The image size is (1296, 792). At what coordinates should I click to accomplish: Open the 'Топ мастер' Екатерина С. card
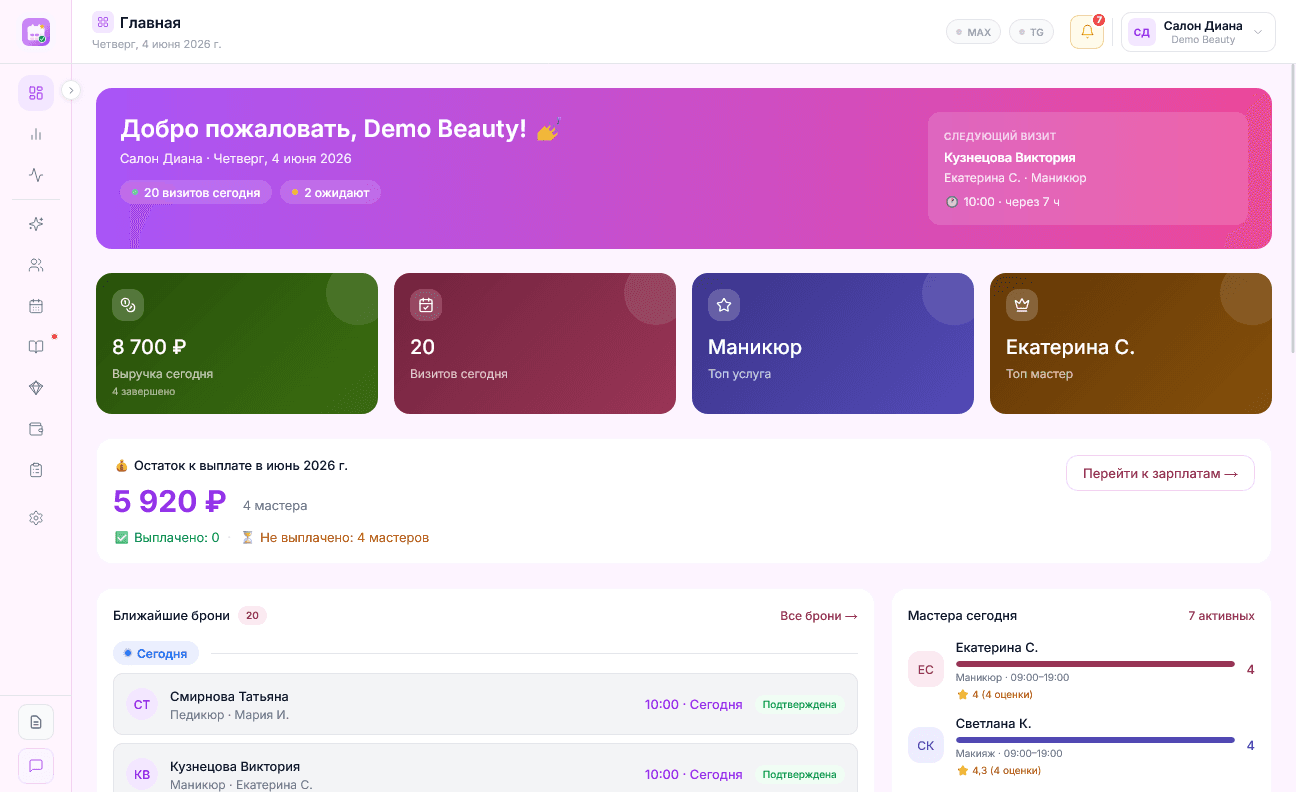coord(1131,343)
